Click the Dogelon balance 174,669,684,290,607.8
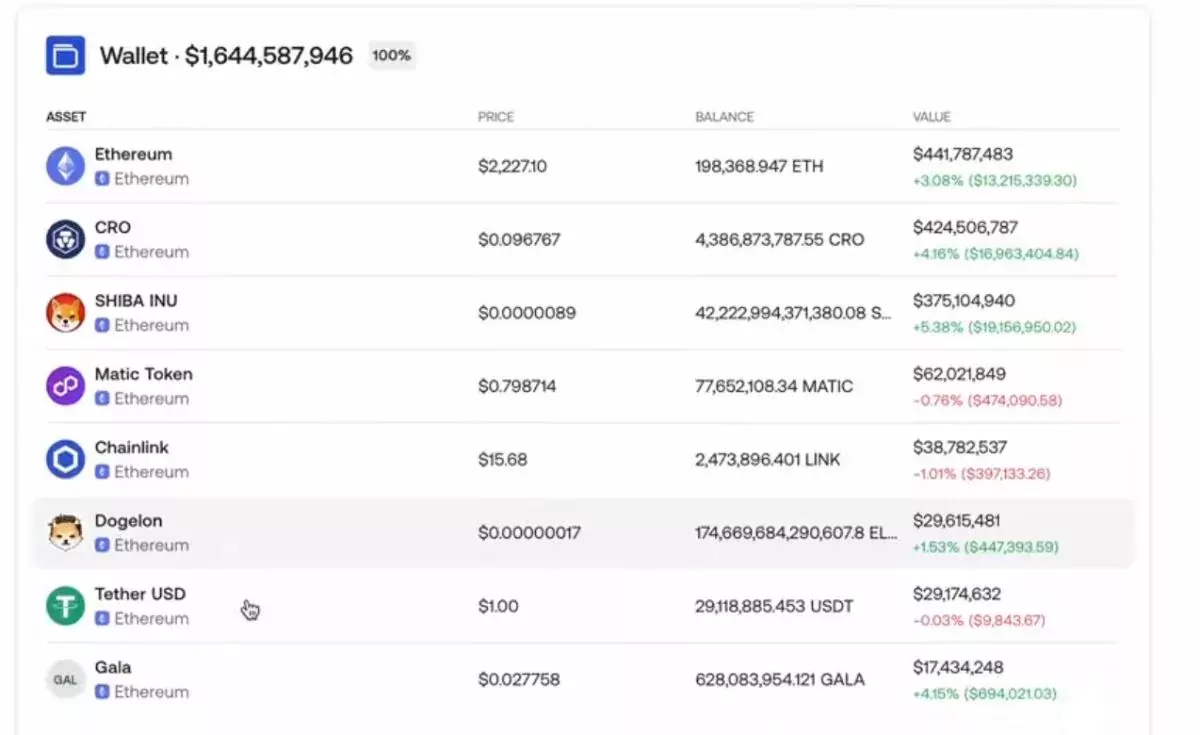The width and height of the screenshot is (1200, 735). [796, 533]
